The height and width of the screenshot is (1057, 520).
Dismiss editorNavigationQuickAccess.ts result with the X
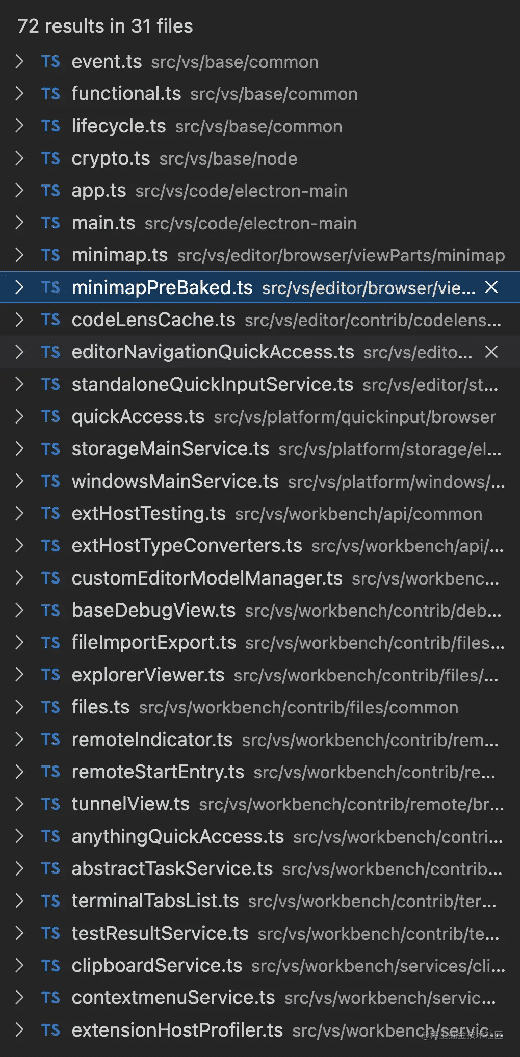click(492, 352)
